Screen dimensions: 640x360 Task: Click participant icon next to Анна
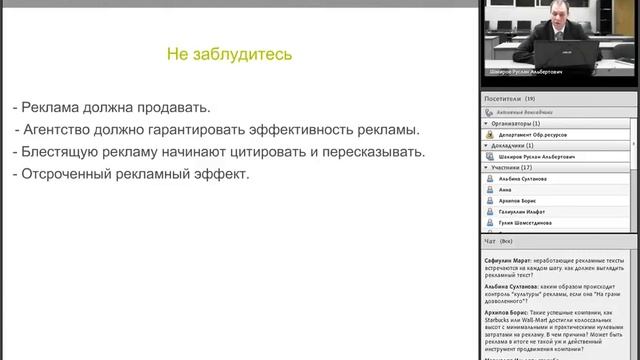pyautogui.click(x=490, y=190)
